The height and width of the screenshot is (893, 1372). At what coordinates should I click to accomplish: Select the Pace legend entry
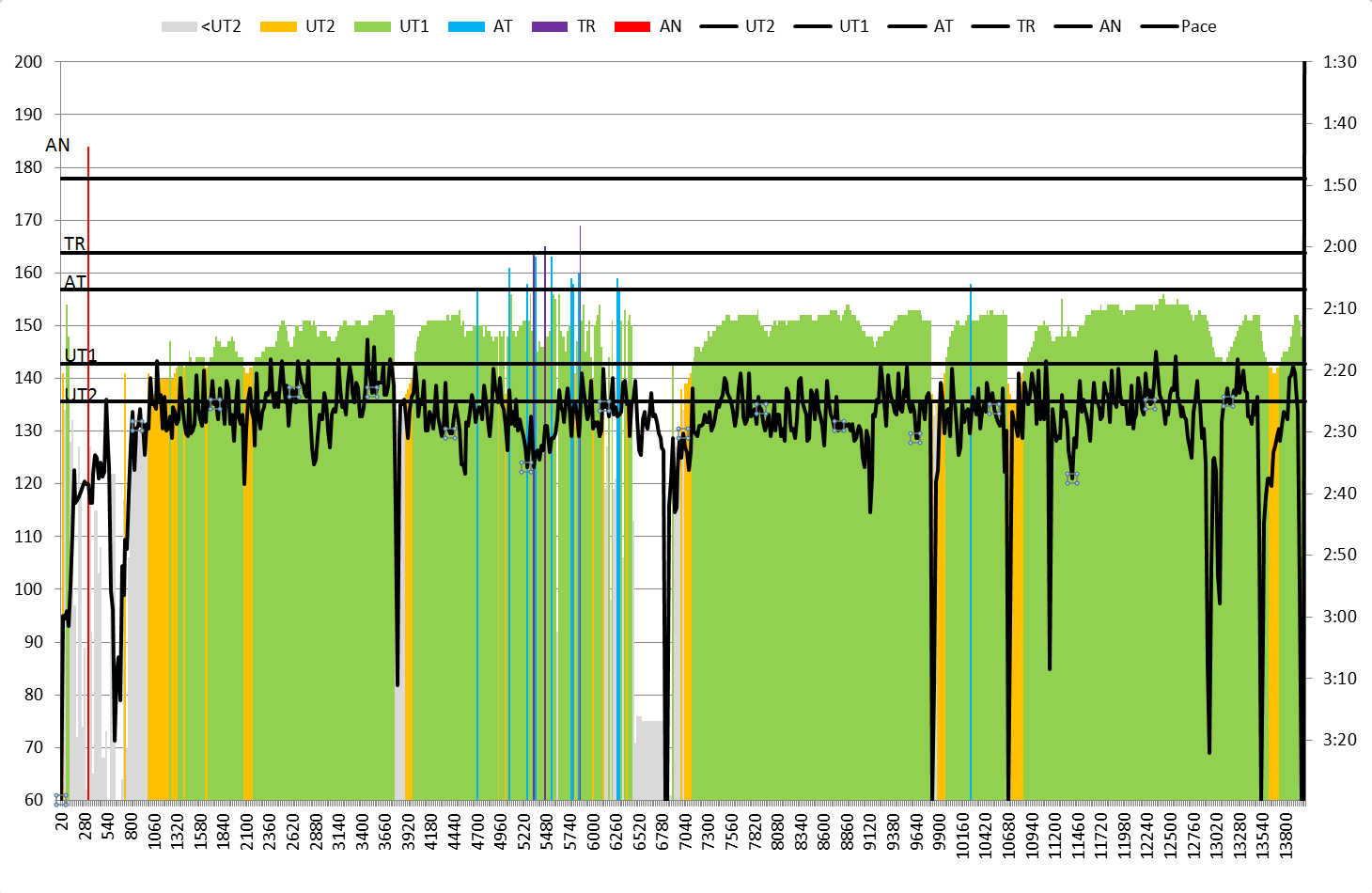1179,26
